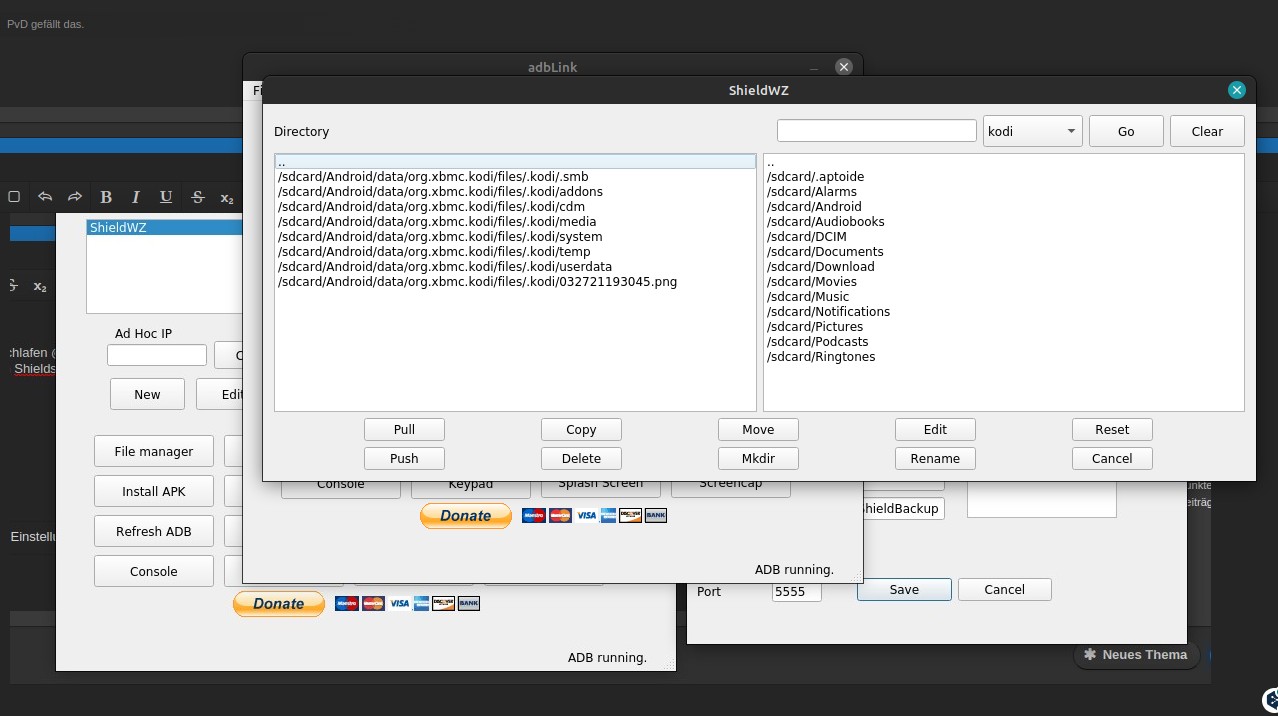This screenshot has height=716, width=1278.
Task: Open the kodi location dropdown
Action: 1033,131
